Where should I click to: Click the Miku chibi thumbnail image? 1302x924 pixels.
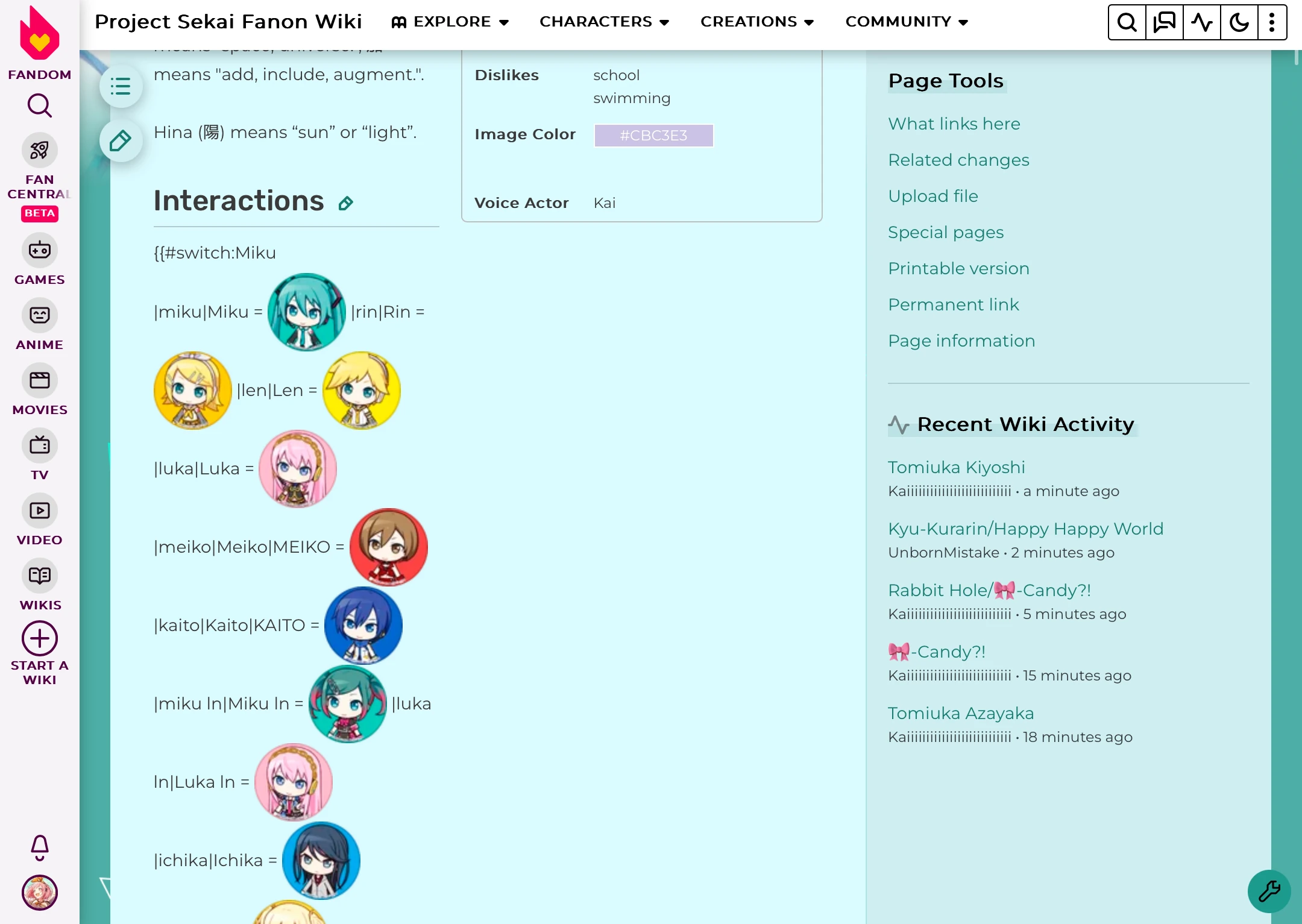pos(306,312)
